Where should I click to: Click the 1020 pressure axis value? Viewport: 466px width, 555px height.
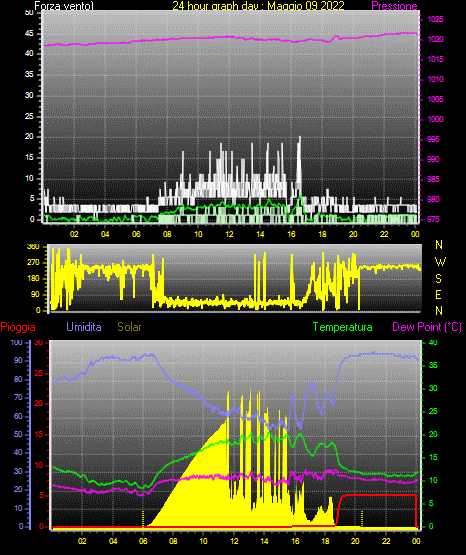(x=435, y=39)
